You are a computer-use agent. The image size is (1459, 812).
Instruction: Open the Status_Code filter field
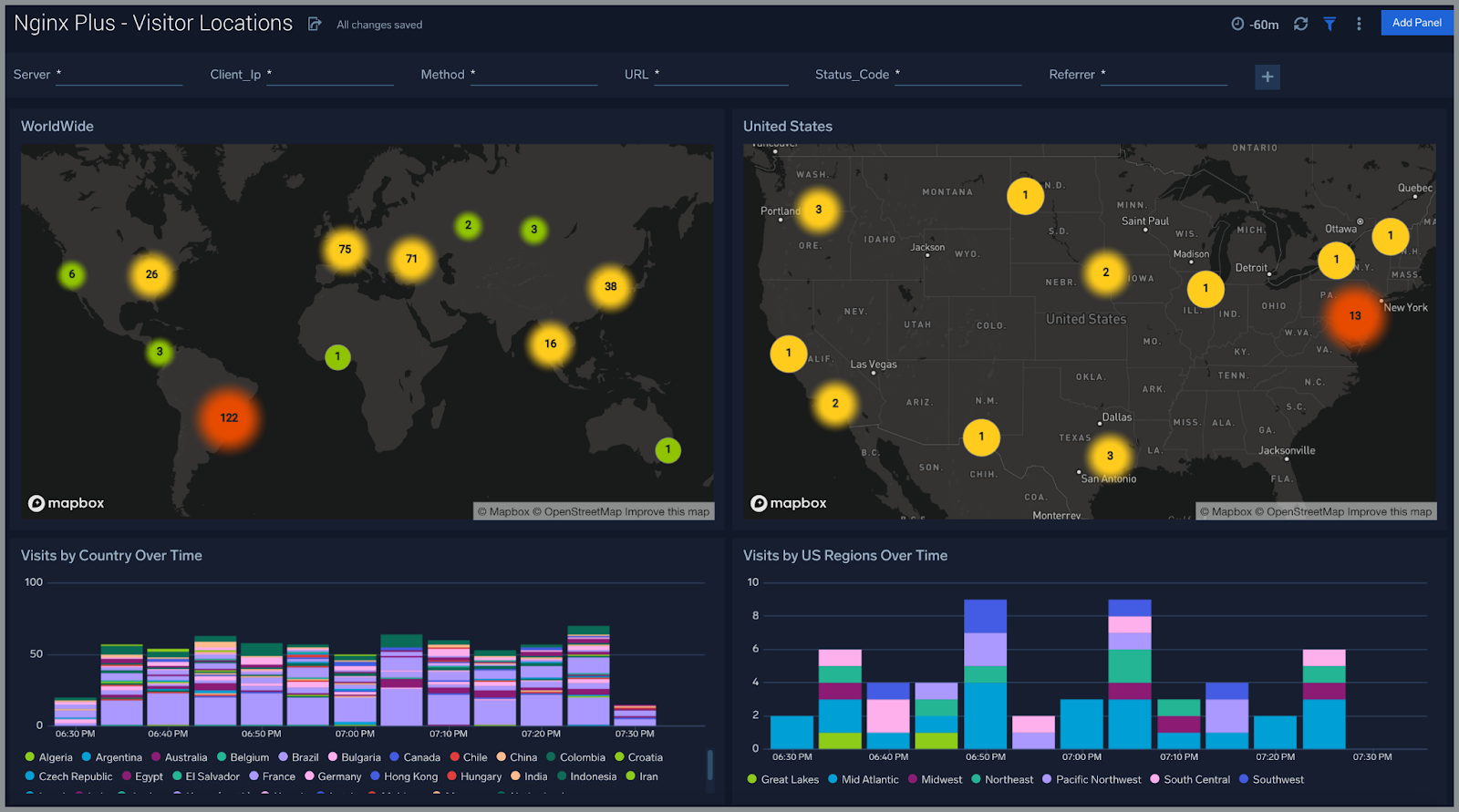pos(957,76)
